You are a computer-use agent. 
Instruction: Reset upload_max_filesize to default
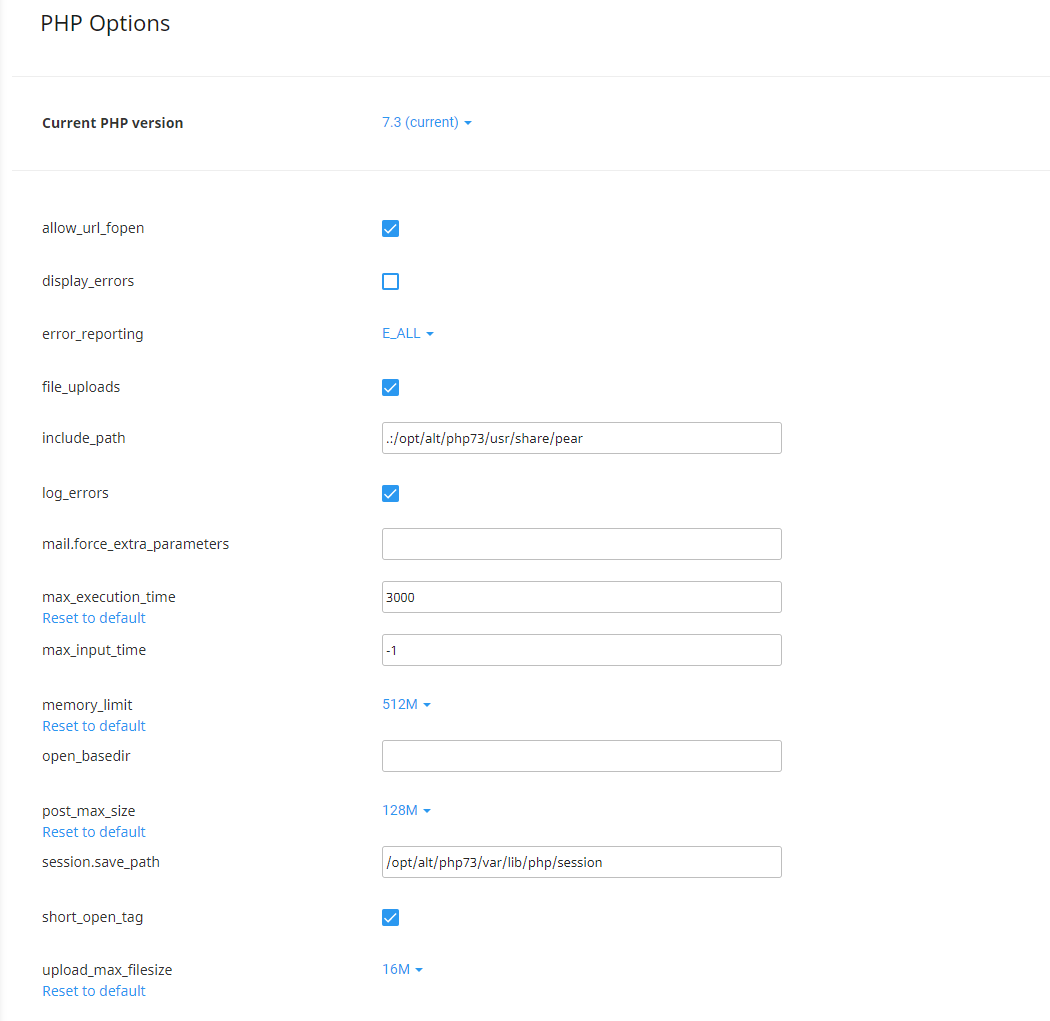[x=94, y=991]
